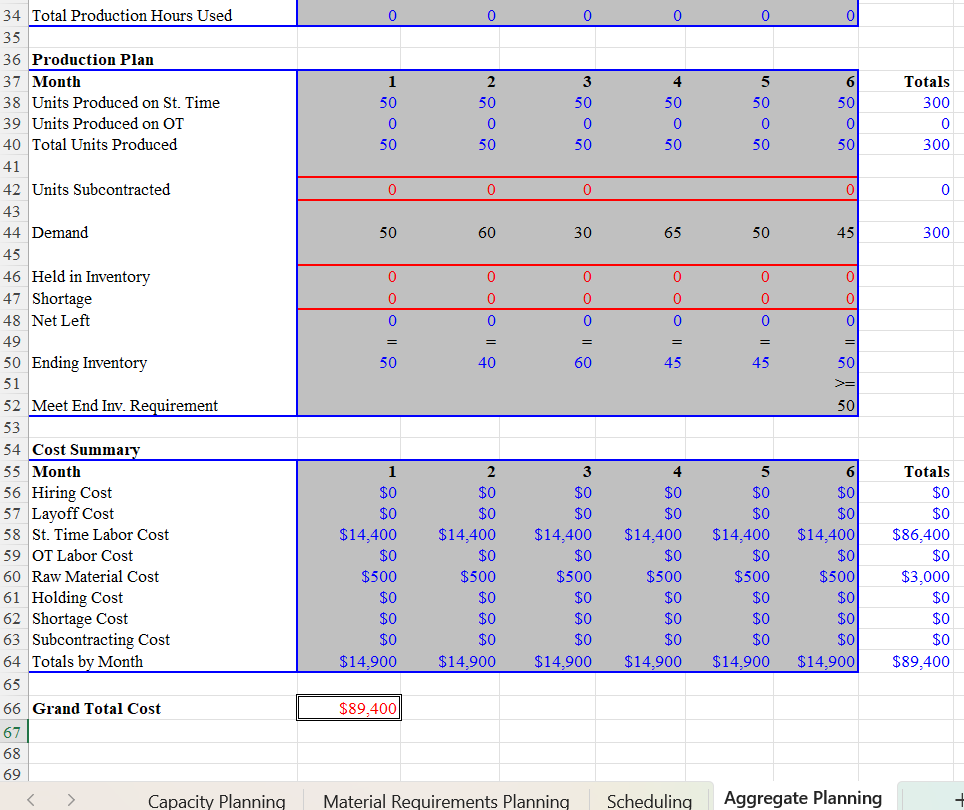Click Totals header in Production Plan
The height and width of the screenshot is (810, 964).
[x=926, y=82]
